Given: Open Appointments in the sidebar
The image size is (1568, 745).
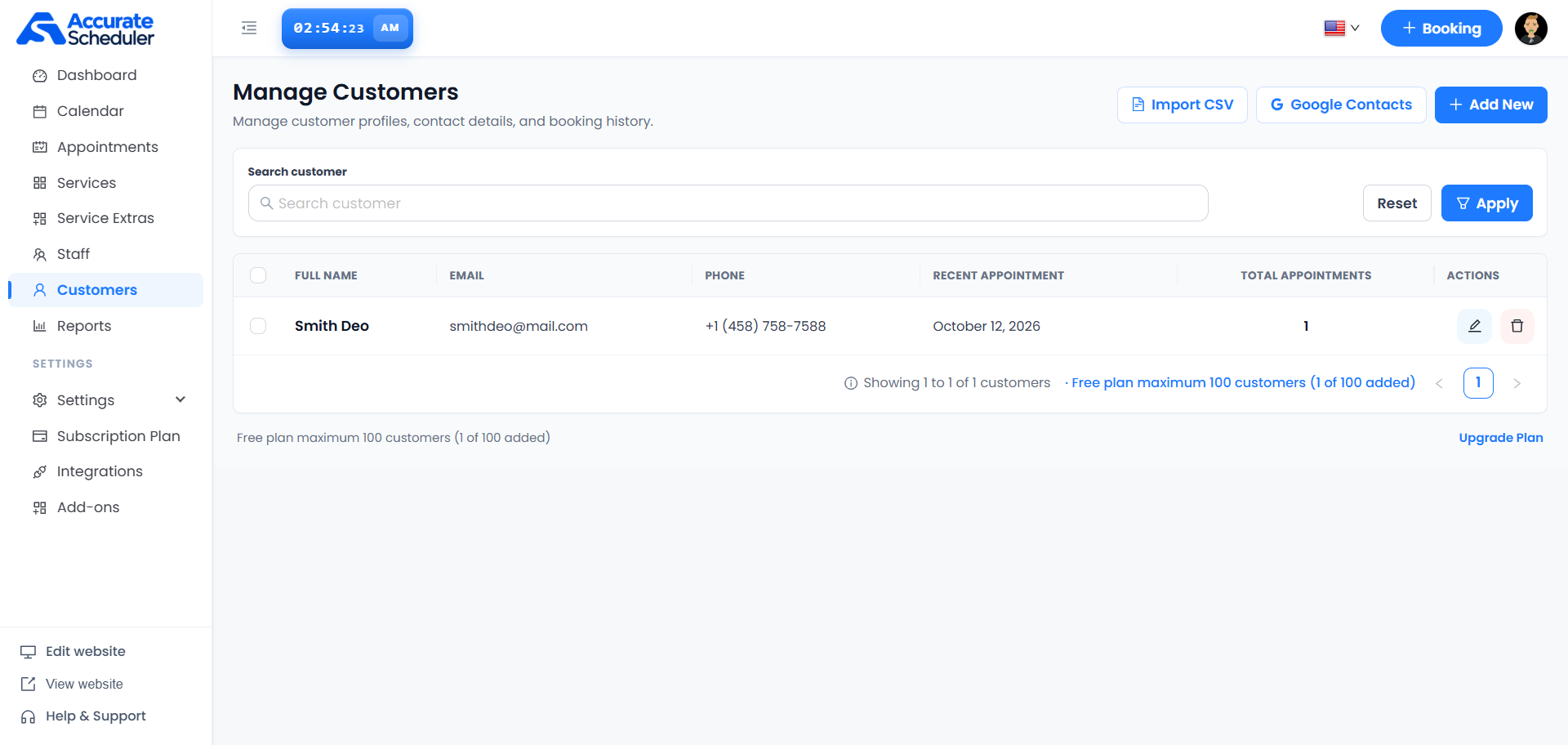Looking at the screenshot, I should click(106, 147).
